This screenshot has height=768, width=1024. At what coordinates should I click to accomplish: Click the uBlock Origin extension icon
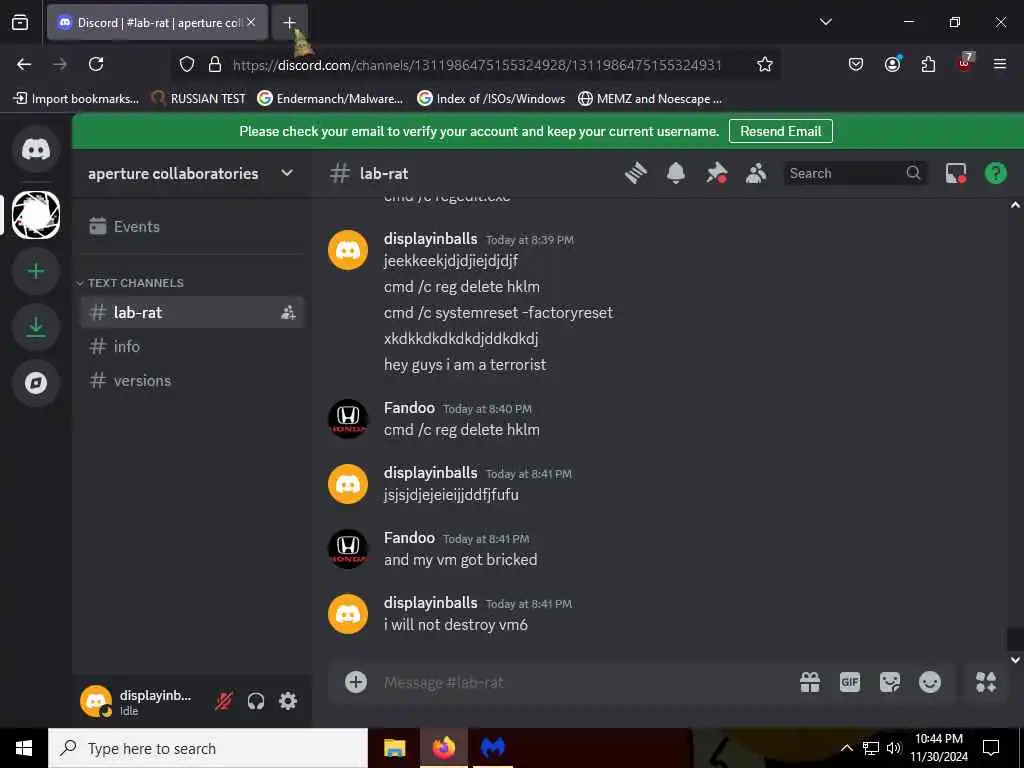pyautogui.click(x=965, y=64)
